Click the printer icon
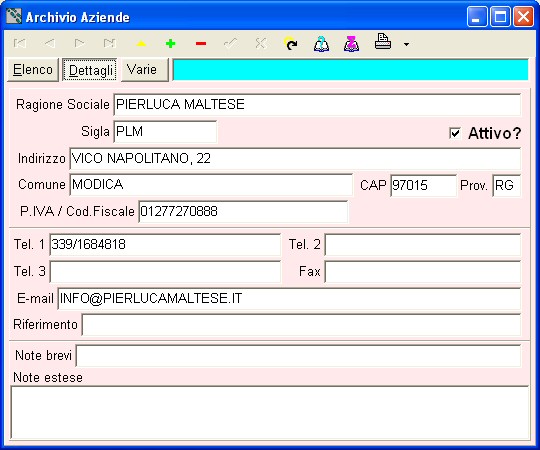 coord(383,42)
